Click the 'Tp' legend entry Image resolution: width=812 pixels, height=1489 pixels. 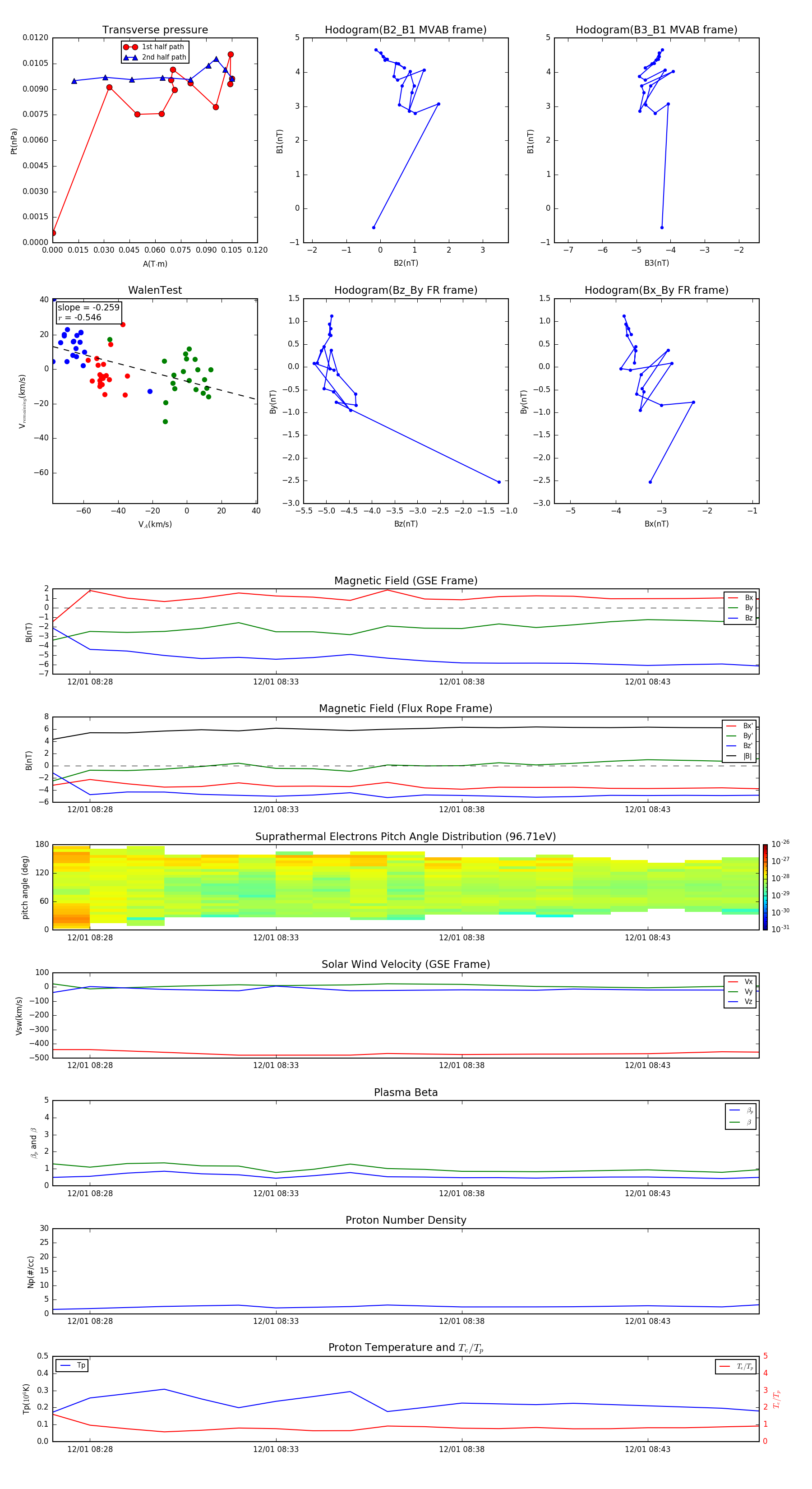click(73, 1366)
